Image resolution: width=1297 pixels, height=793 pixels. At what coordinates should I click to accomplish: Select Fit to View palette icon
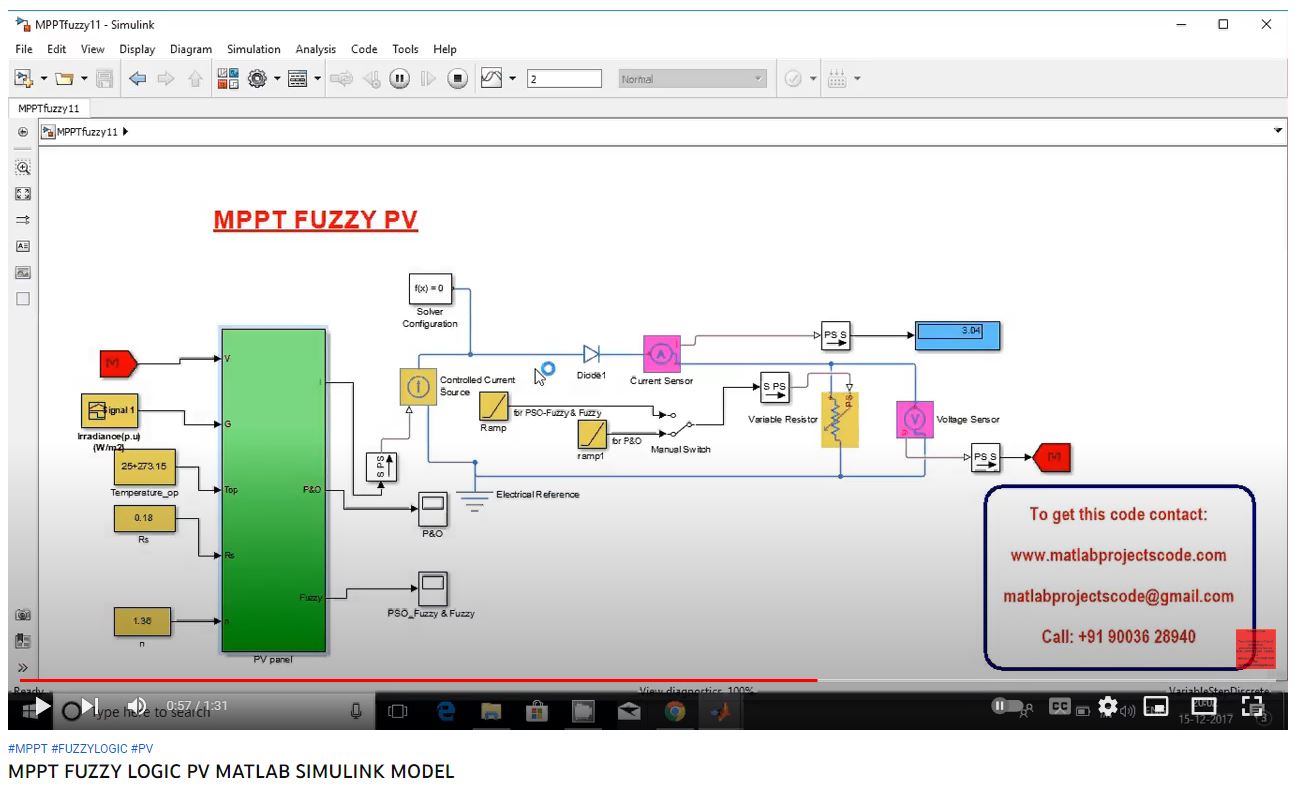[x=23, y=194]
